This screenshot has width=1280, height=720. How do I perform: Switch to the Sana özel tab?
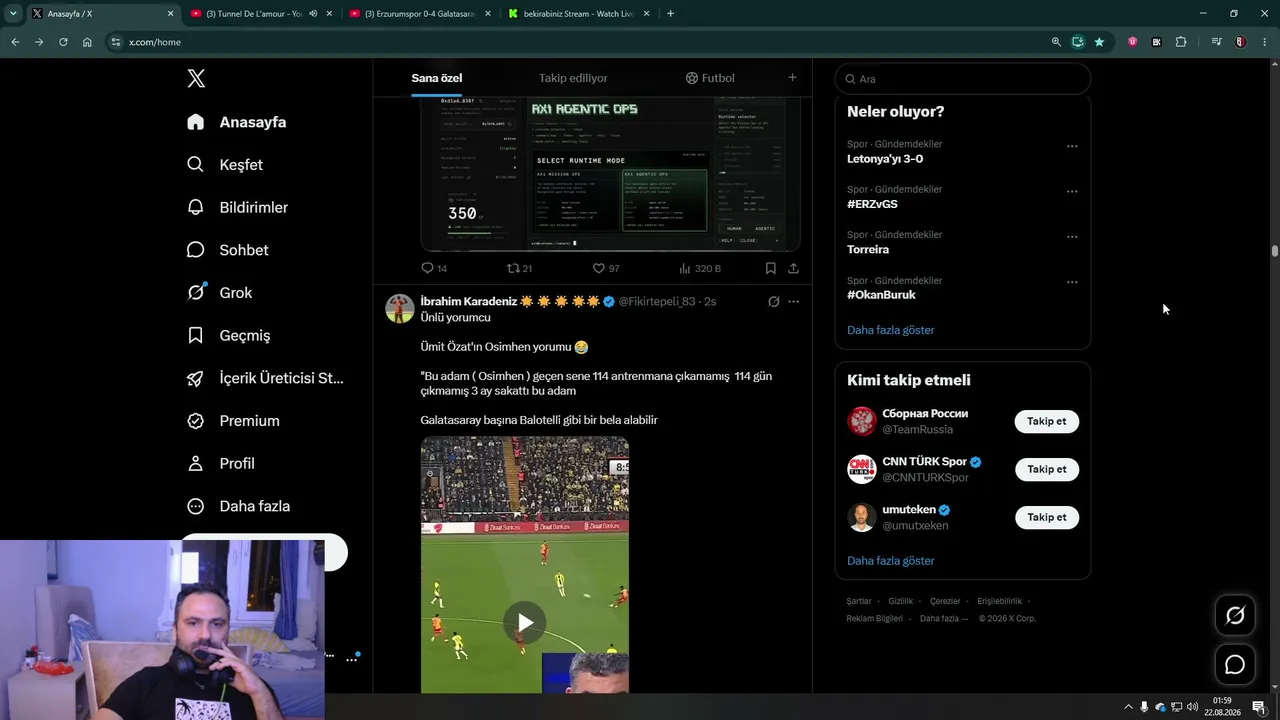[x=437, y=78]
